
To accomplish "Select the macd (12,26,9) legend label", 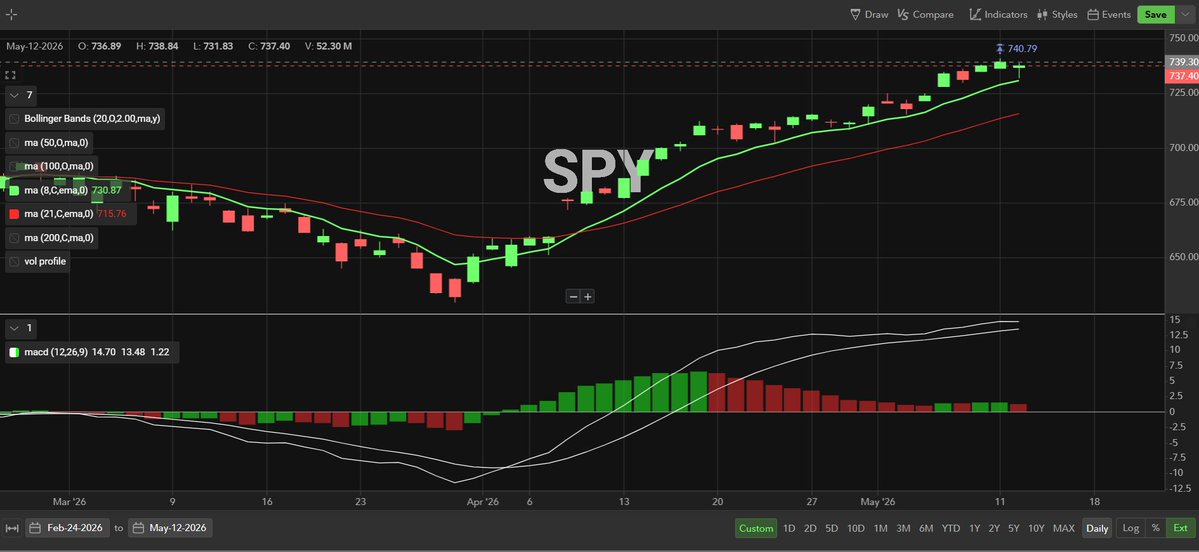I will (58, 352).
